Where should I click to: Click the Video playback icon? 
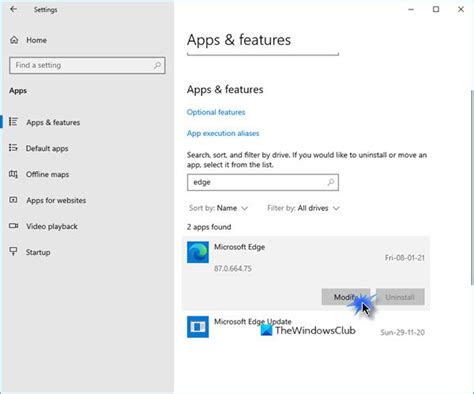[x=13, y=226]
